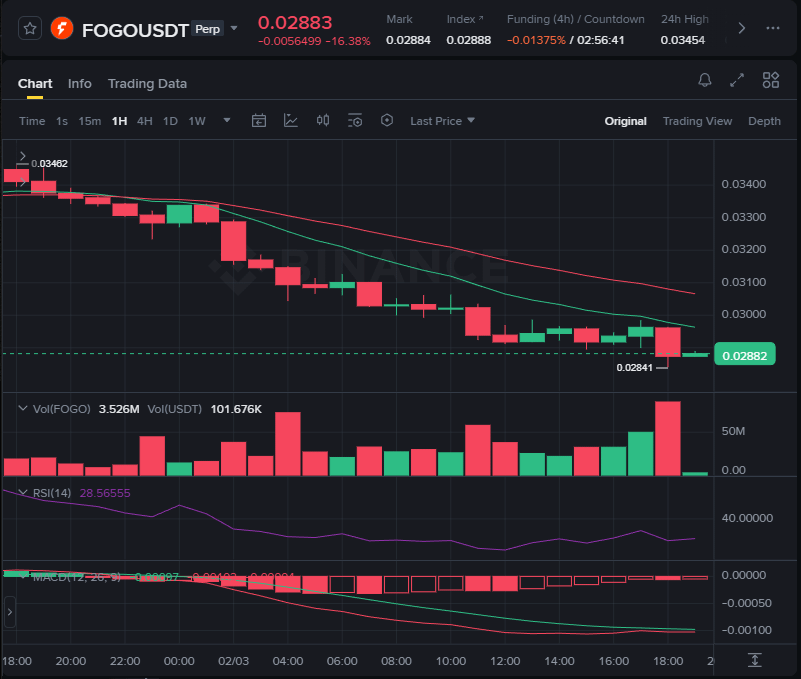
Task: Open price alert bell icon
Action: pyautogui.click(x=705, y=80)
